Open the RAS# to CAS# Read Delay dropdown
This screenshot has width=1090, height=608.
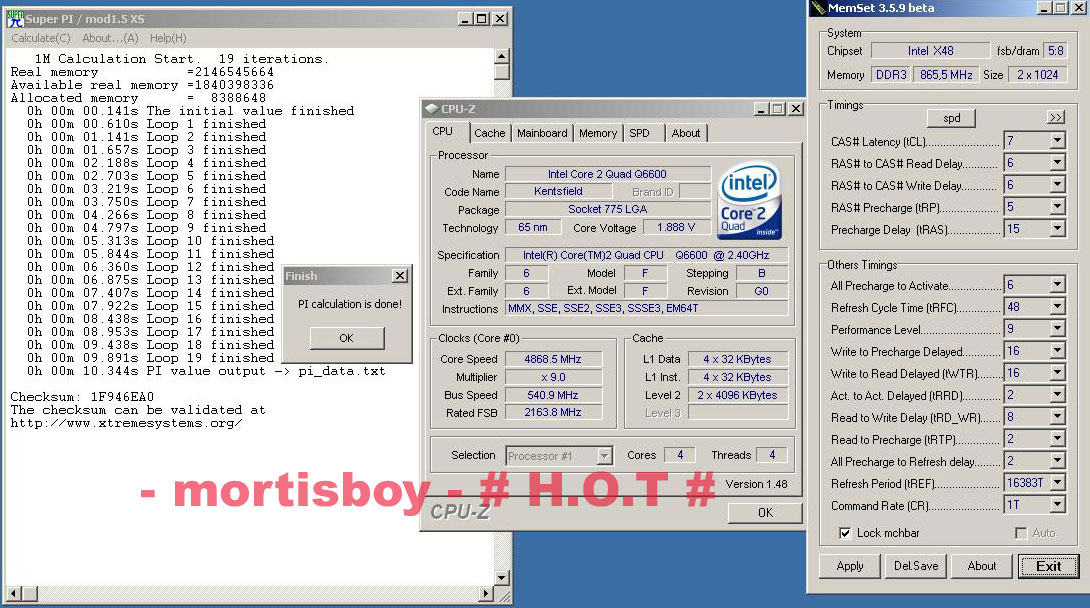[1057, 163]
